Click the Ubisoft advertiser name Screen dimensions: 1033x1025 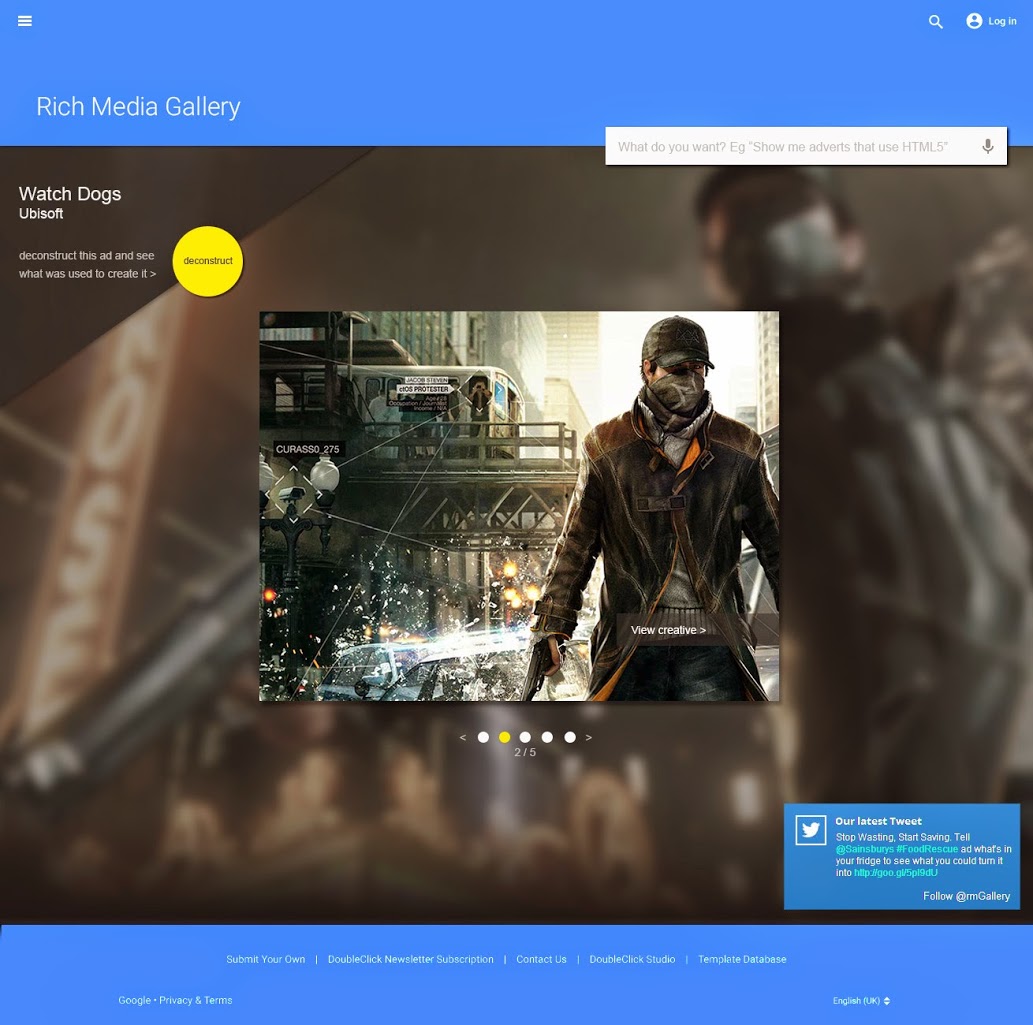41,213
